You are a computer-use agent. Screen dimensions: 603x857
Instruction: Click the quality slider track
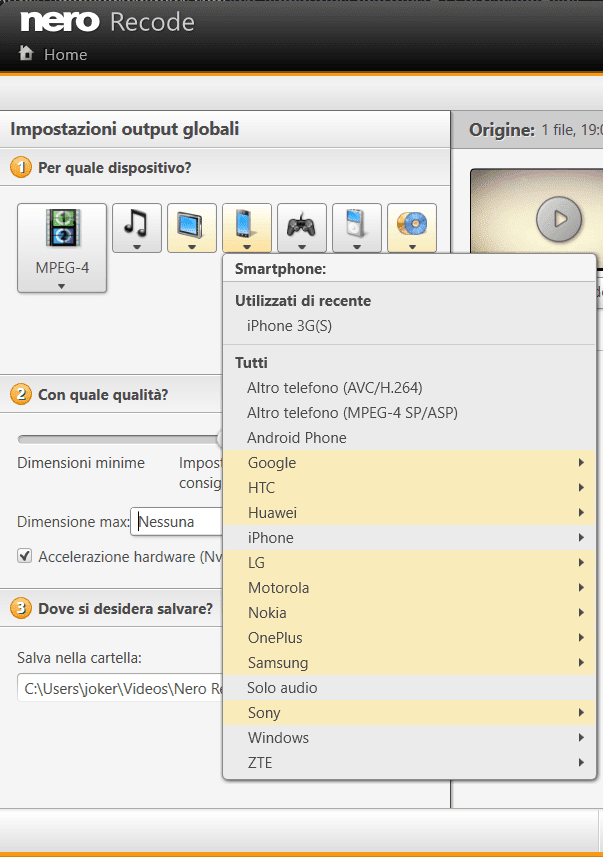pyautogui.click(x=119, y=439)
